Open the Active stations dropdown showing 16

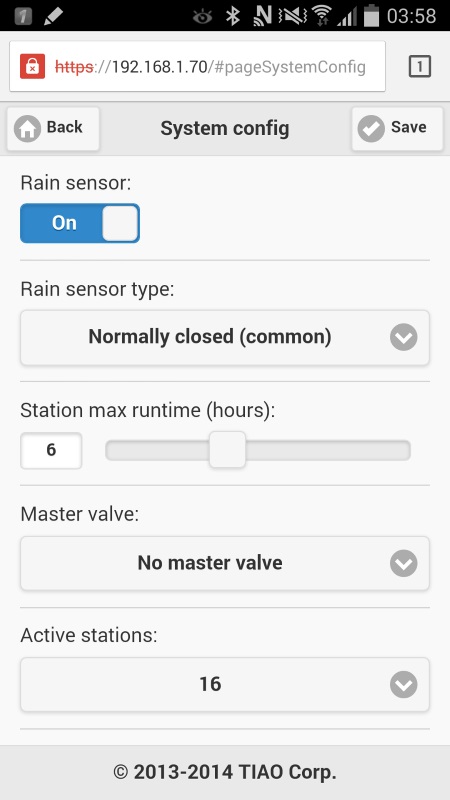[x=225, y=684]
